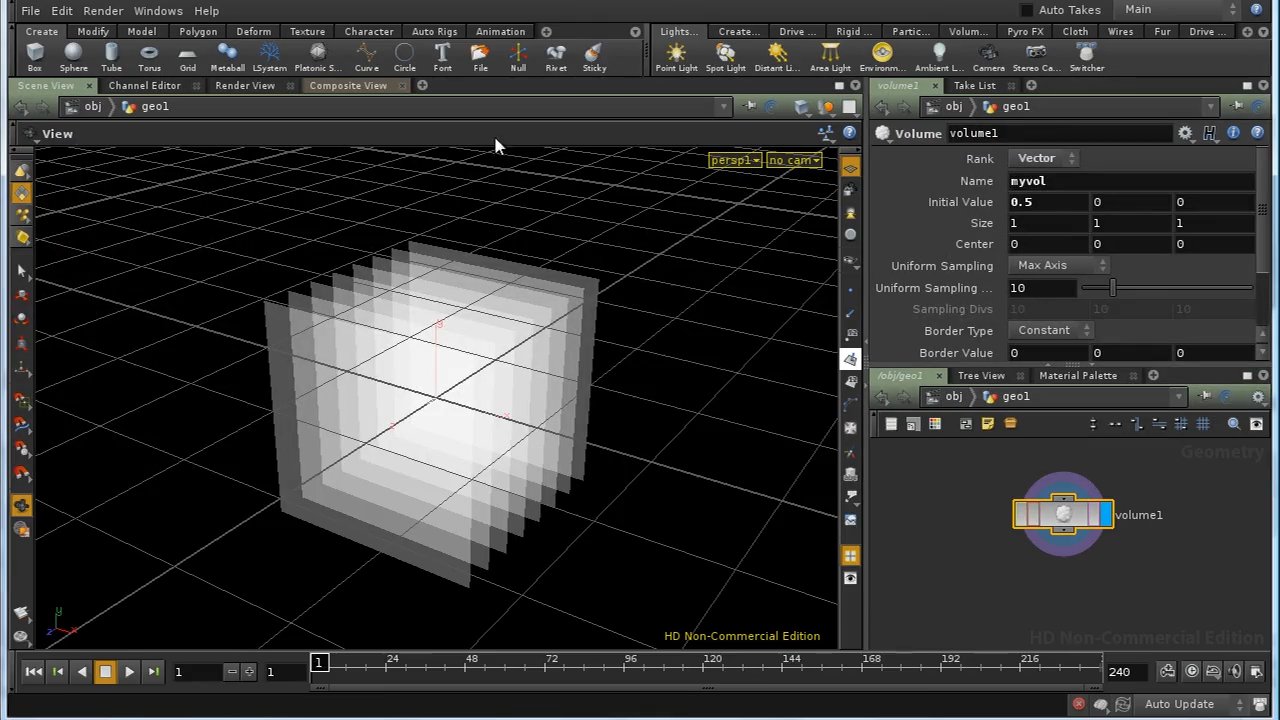Click the Auto Update button
1280x720 pixels.
pos(1179,704)
